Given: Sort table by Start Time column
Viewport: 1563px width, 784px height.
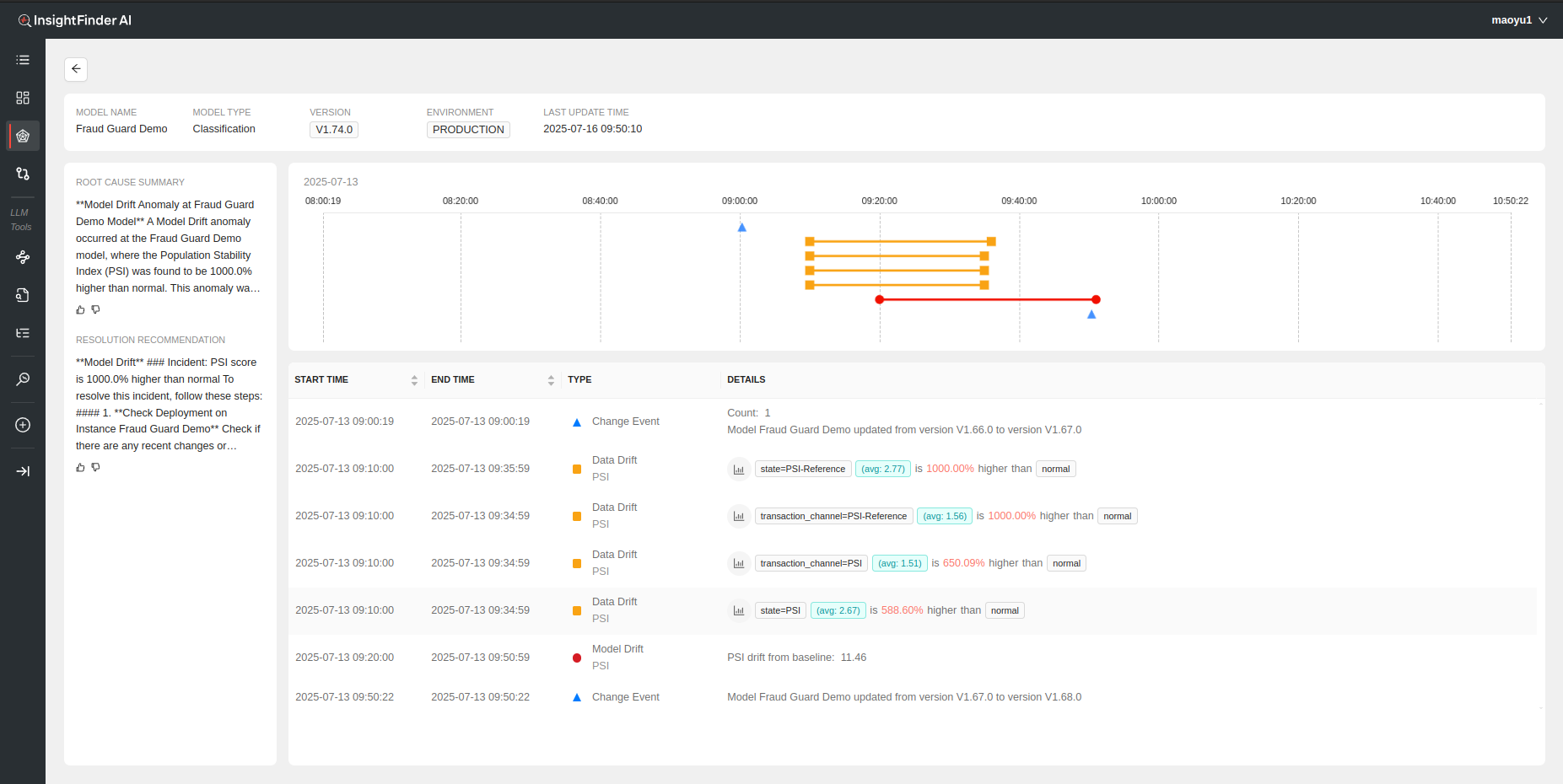Looking at the screenshot, I should (414, 380).
